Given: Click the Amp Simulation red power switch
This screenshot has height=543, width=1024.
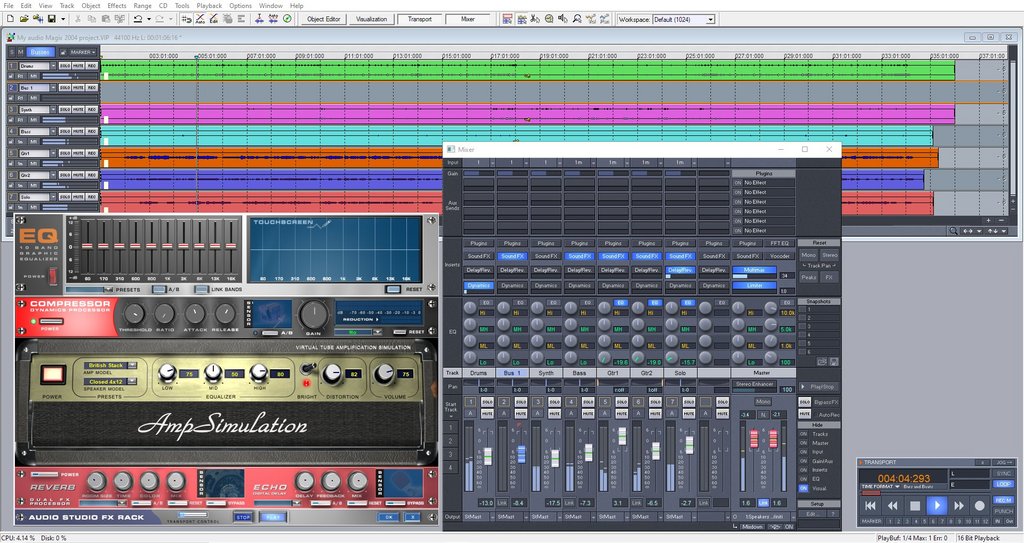Looking at the screenshot, I should pos(52,375).
